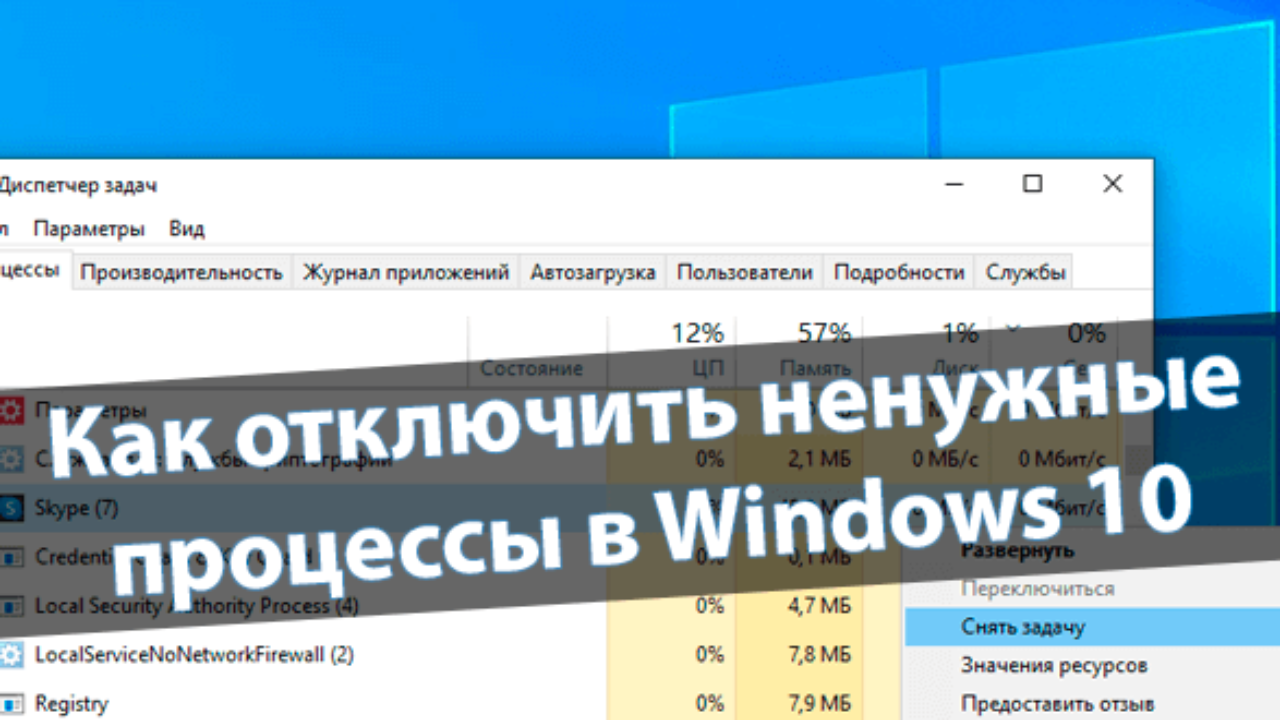Open the Параметры menu
1280x720 pixels.
click(89, 228)
